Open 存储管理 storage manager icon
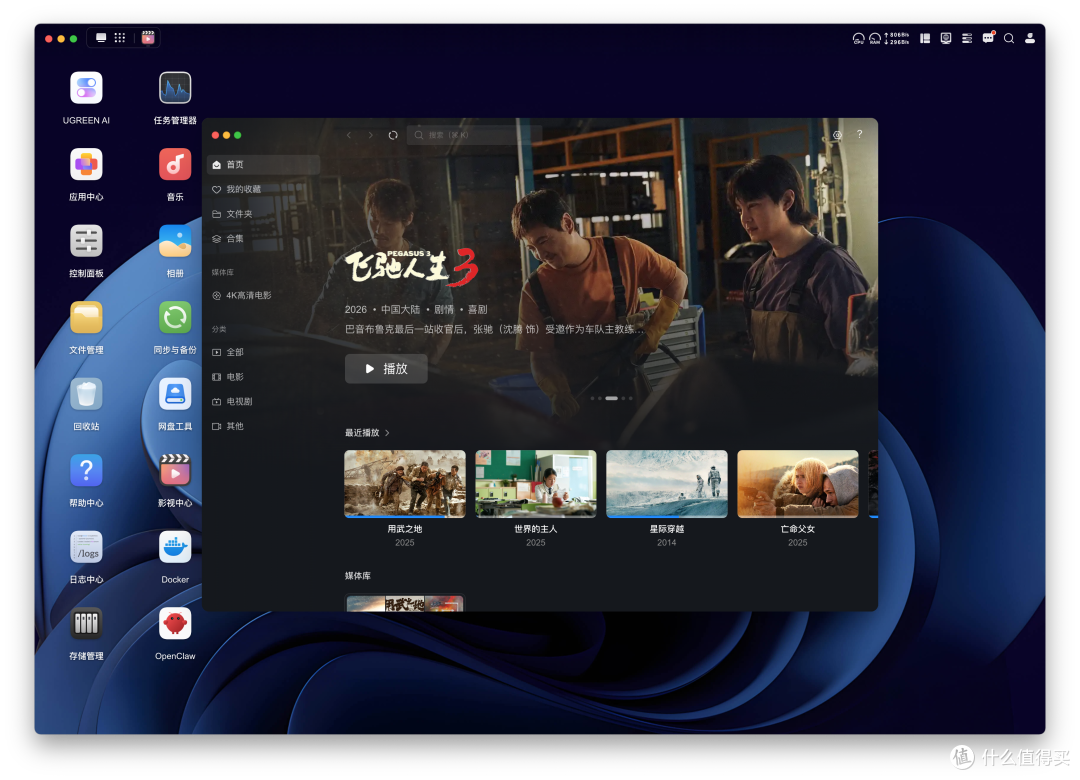The image size is (1080, 780). (x=86, y=624)
